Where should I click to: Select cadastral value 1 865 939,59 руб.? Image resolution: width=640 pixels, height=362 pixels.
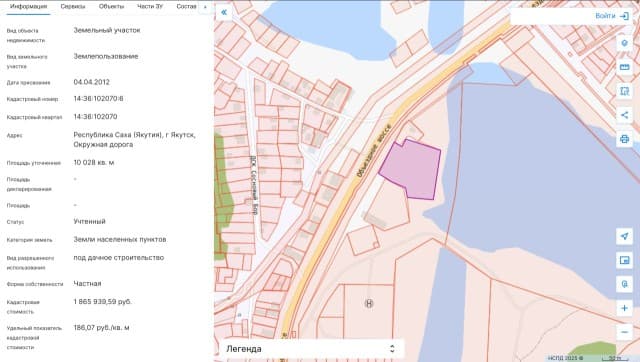click(102, 302)
